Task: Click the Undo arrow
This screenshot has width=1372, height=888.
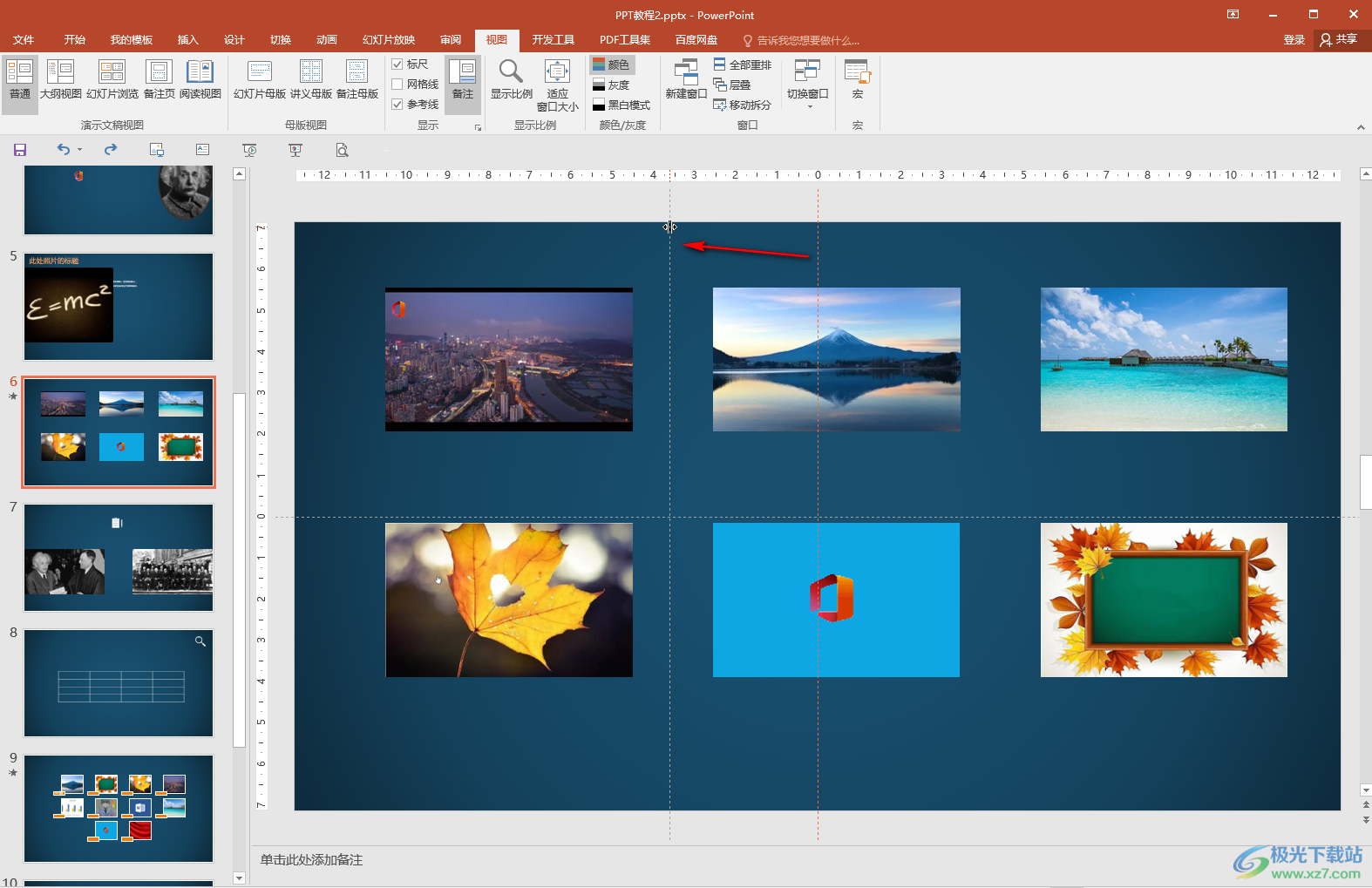Action: (x=64, y=149)
